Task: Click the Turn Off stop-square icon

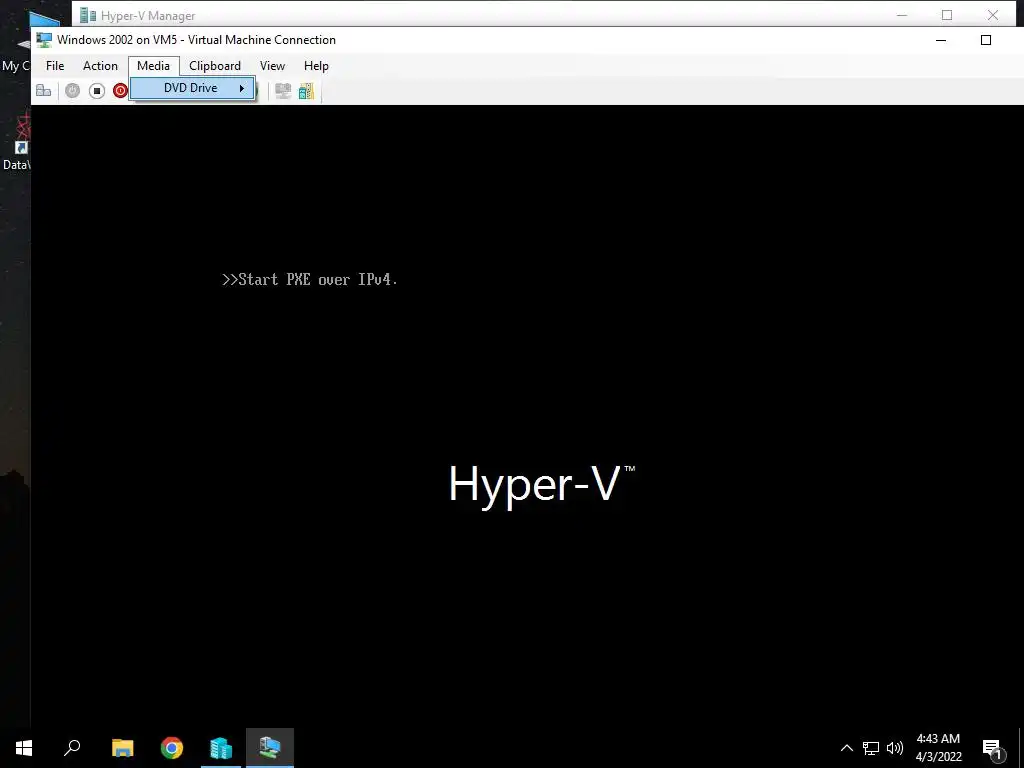Action: point(97,91)
